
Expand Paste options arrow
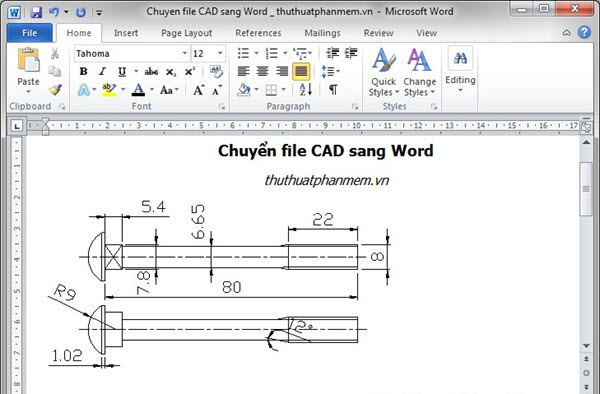point(28,92)
